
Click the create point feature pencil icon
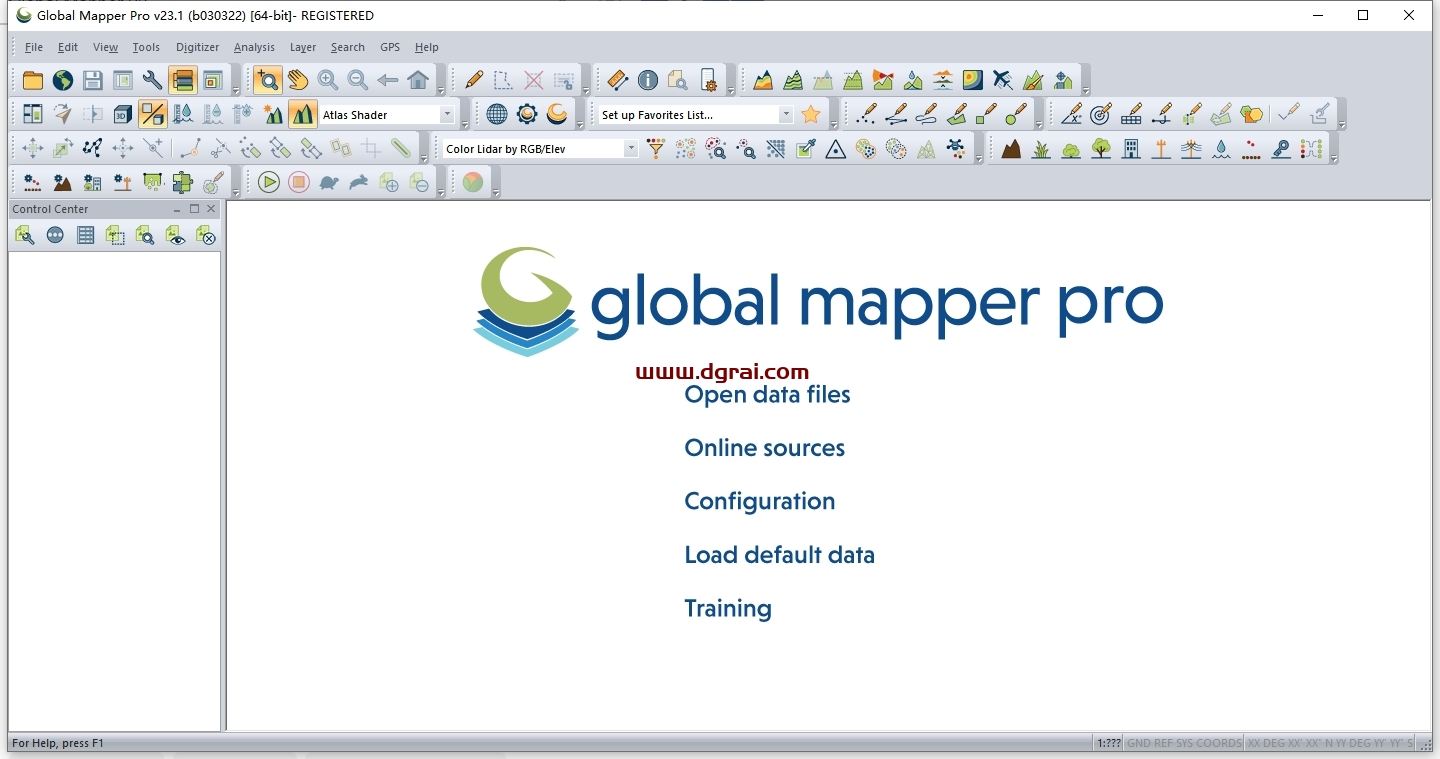click(867, 114)
